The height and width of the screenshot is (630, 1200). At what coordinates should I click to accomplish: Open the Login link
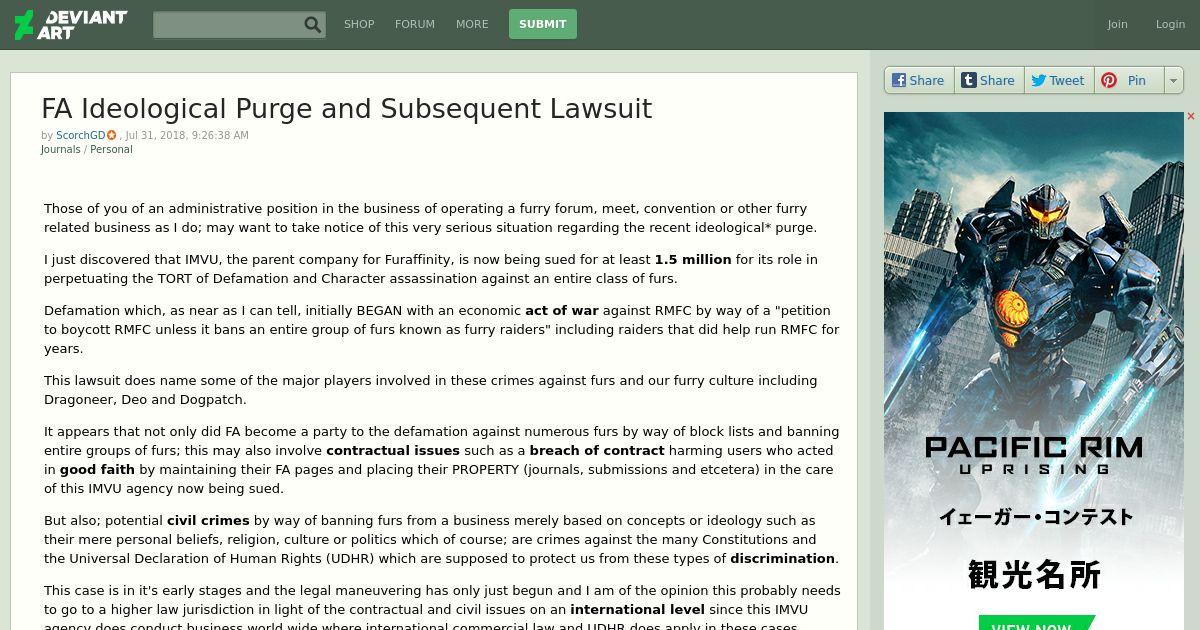click(1170, 24)
